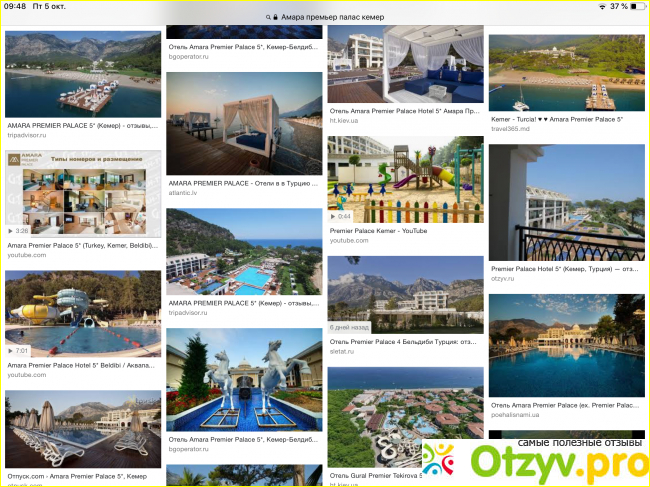Open the travel365.md Kemer Turcia link

[x=557, y=119]
